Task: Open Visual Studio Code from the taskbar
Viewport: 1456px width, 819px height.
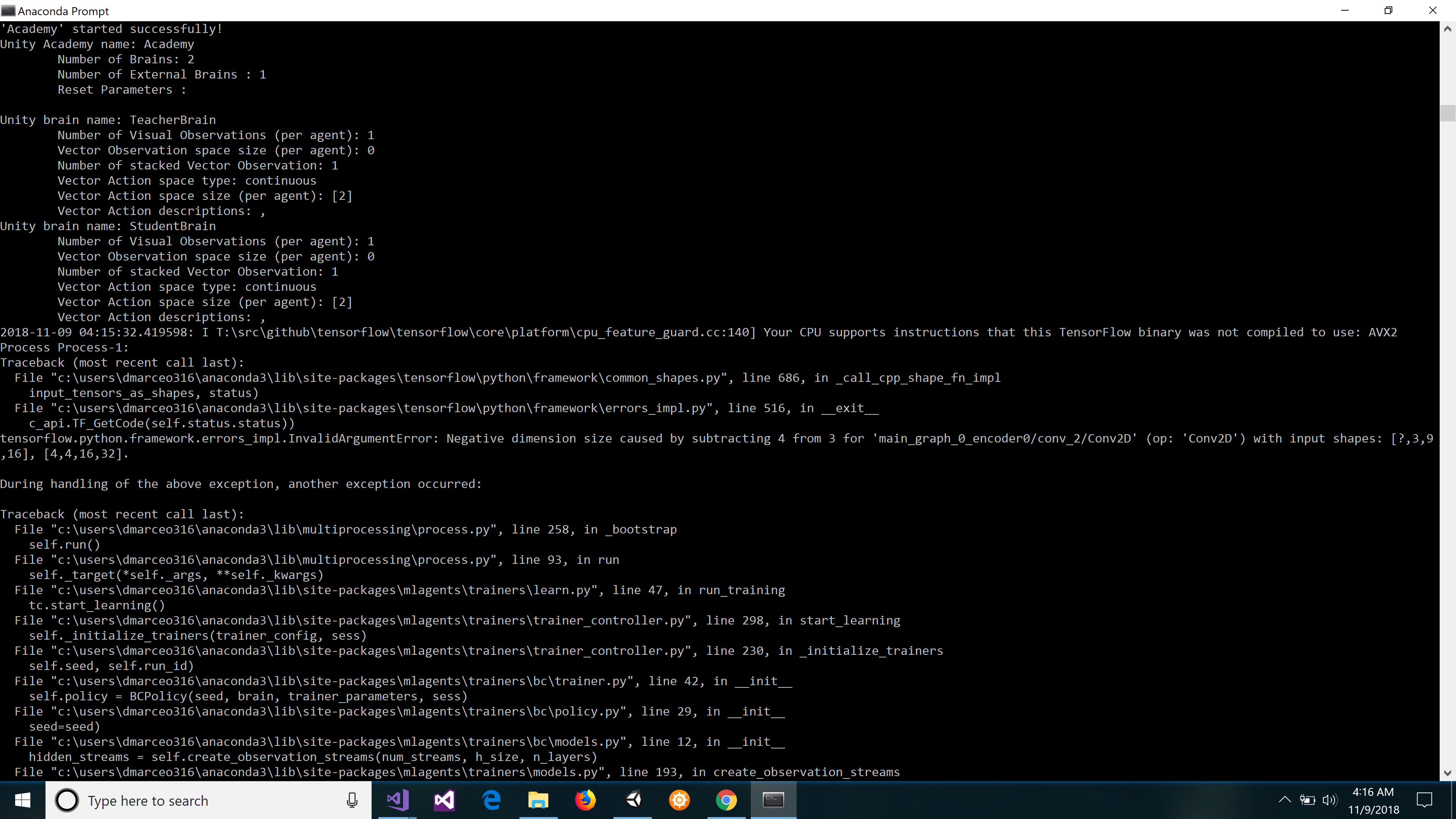Action: tap(397, 800)
